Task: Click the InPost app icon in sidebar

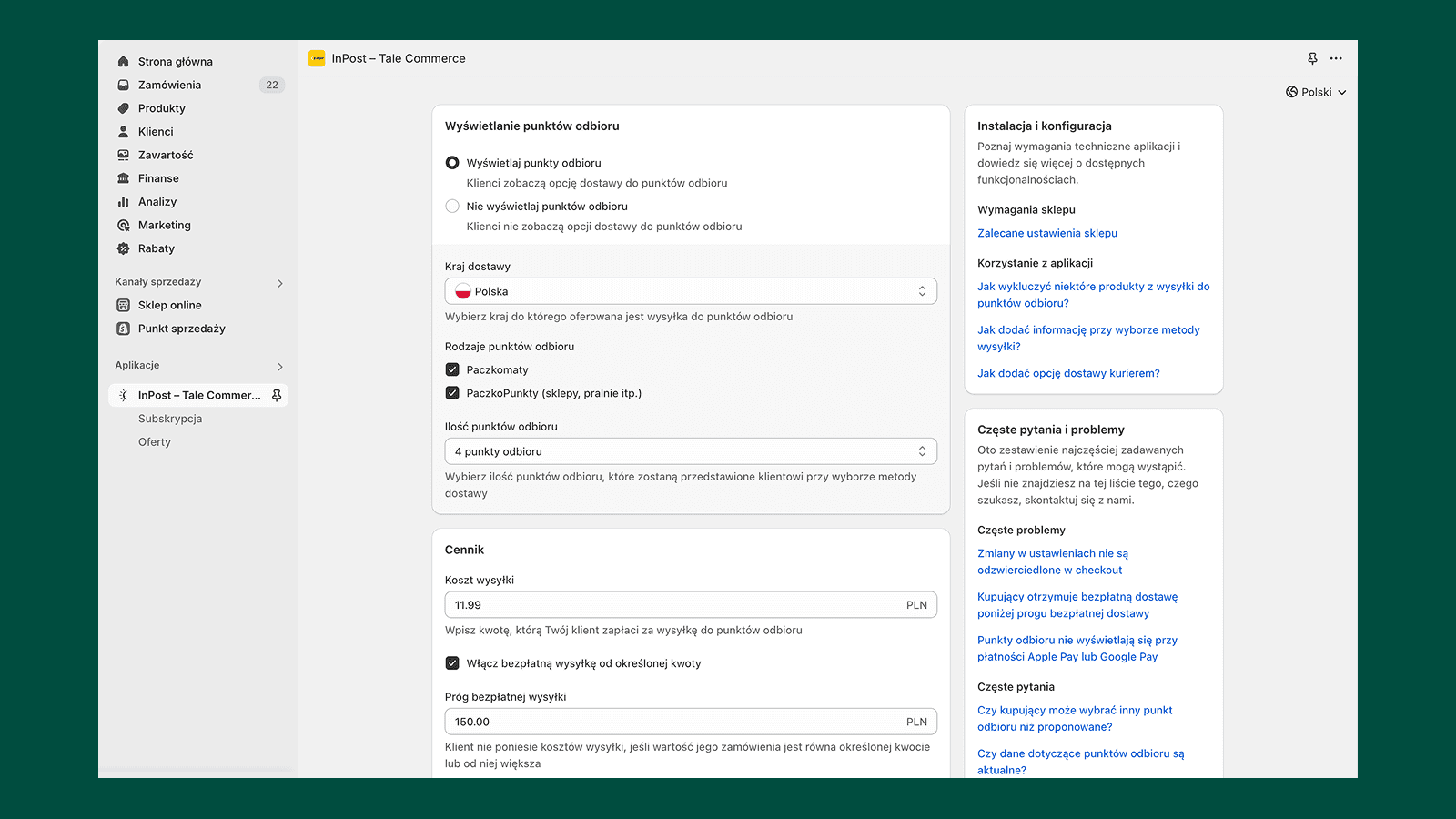Action: [x=124, y=395]
